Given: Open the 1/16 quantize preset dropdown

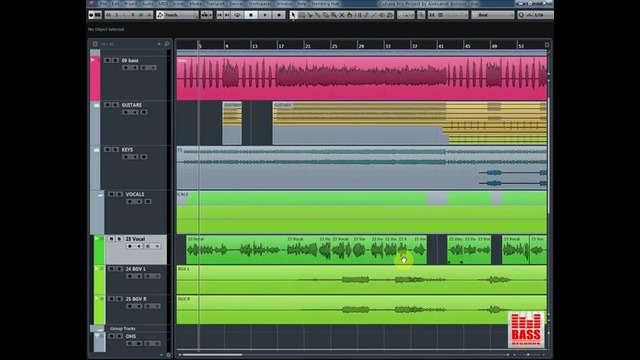Looking at the screenshot, I should 543,15.
